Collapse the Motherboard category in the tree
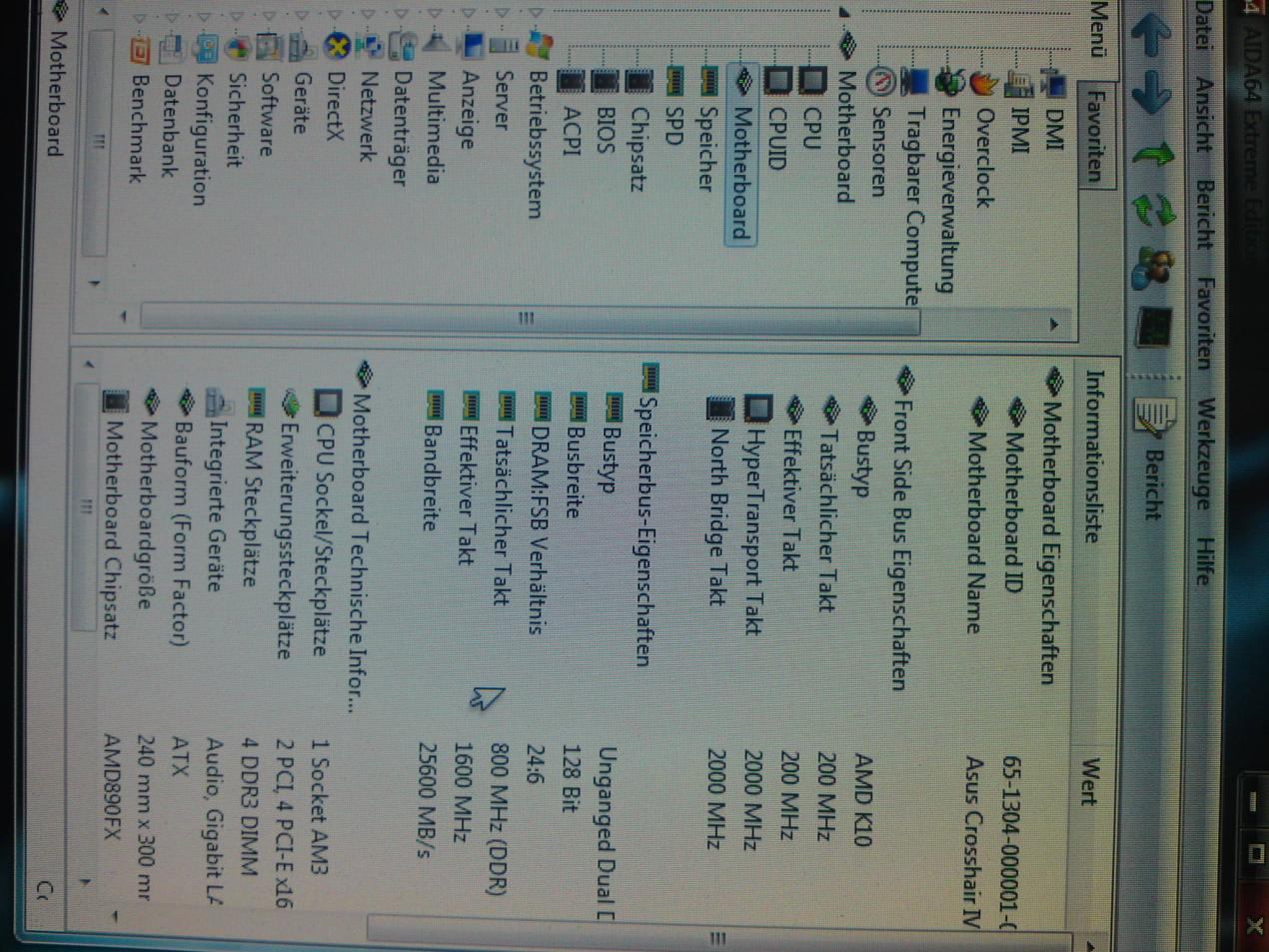Viewport: 1269px width, 952px height. click(844, 13)
